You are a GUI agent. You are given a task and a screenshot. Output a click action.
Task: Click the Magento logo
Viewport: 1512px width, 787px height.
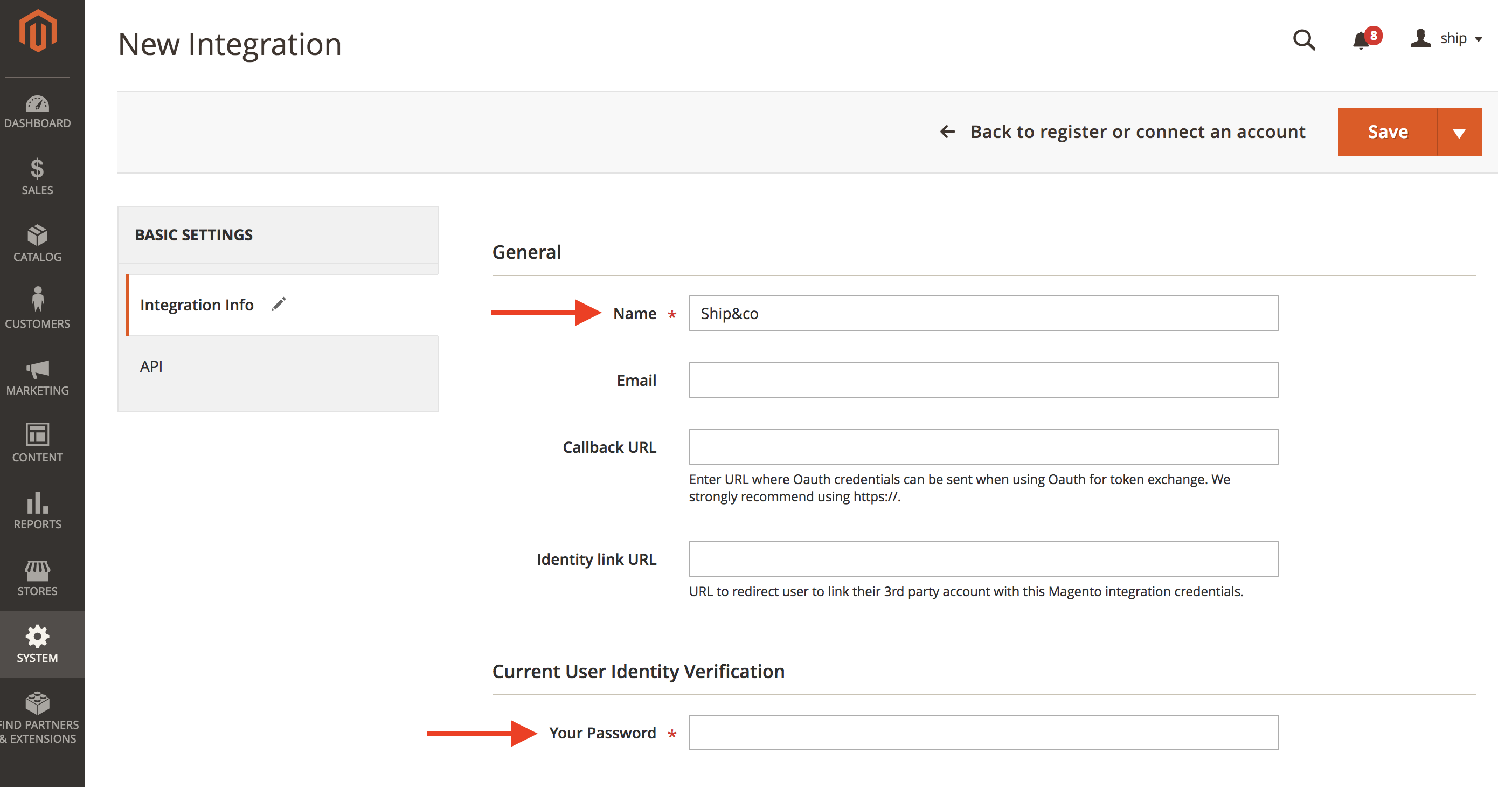coord(38,31)
